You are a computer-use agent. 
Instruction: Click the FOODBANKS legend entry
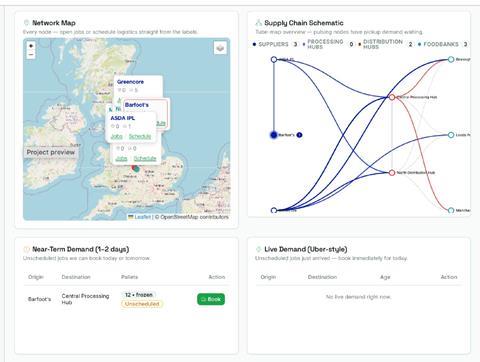tap(443, 44)
